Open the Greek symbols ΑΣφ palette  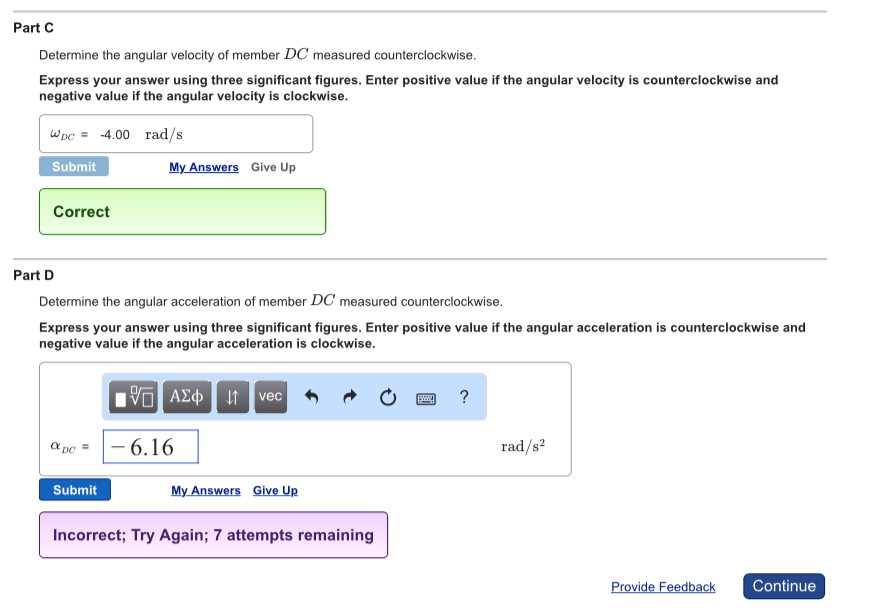(186, 397)
